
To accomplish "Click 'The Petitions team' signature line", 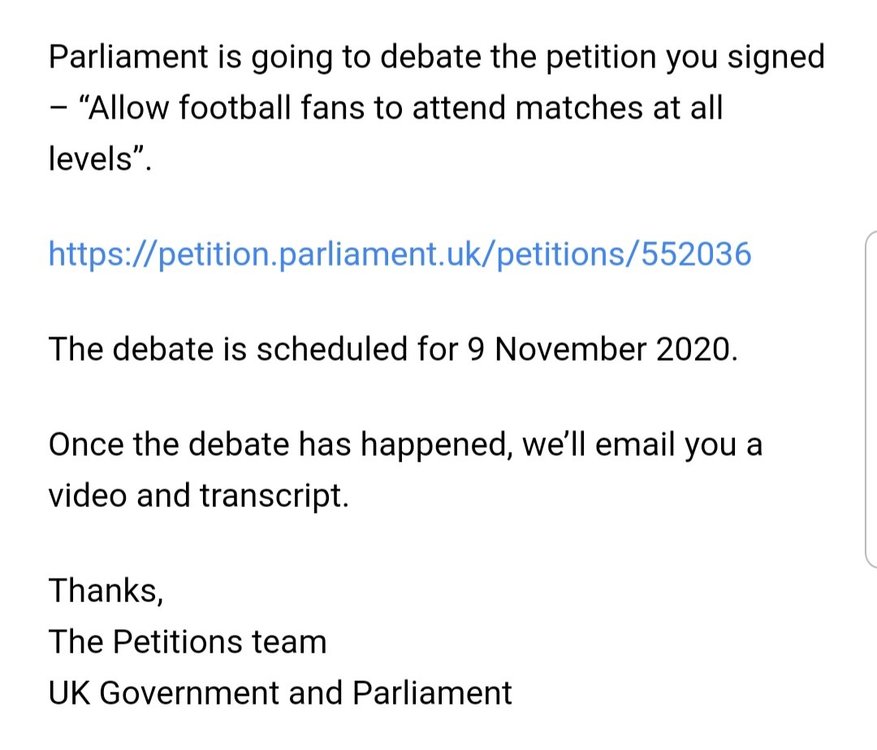I will pyautogui.click(x=187, y=641).
